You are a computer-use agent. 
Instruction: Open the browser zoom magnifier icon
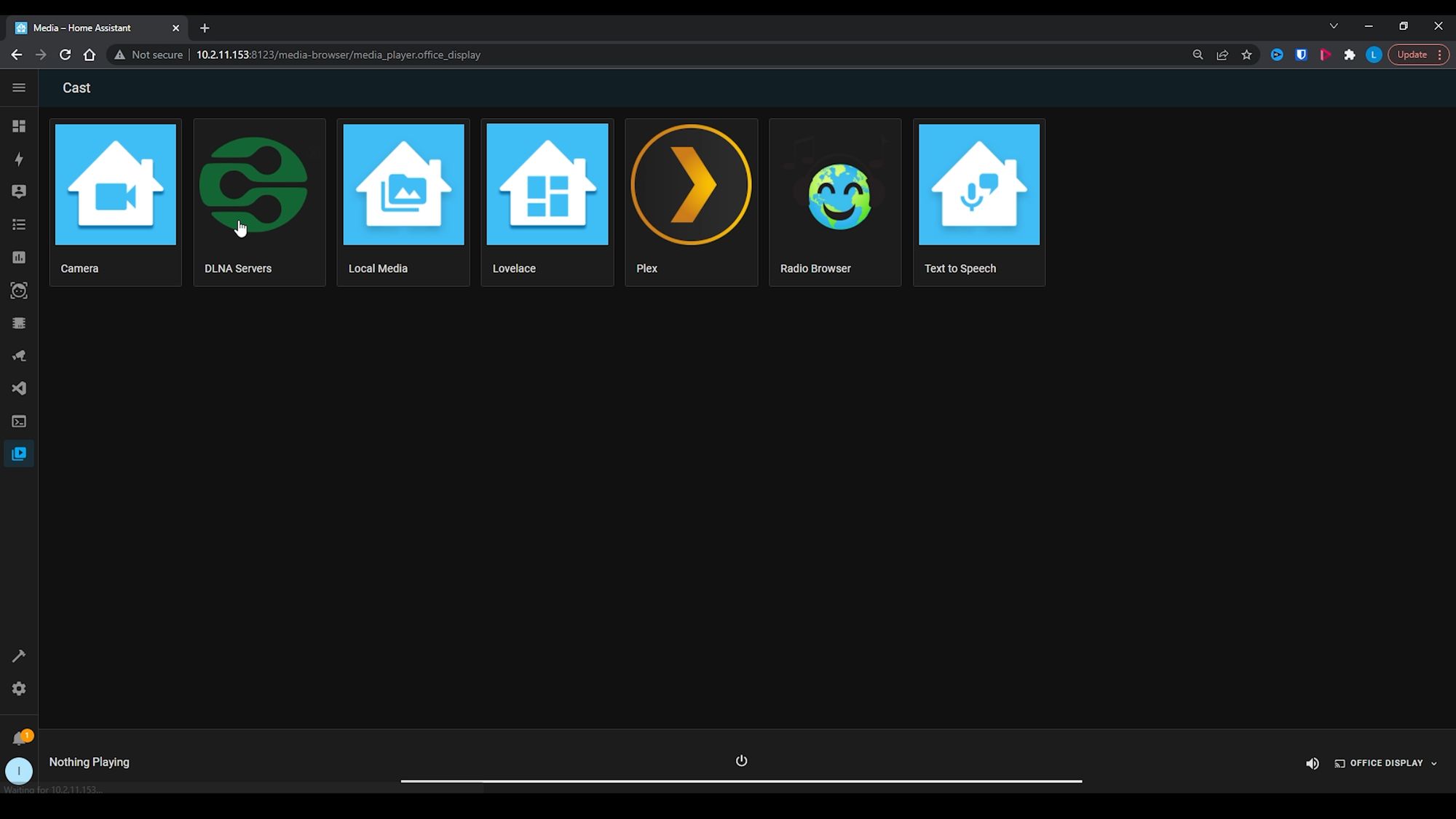1198,55
